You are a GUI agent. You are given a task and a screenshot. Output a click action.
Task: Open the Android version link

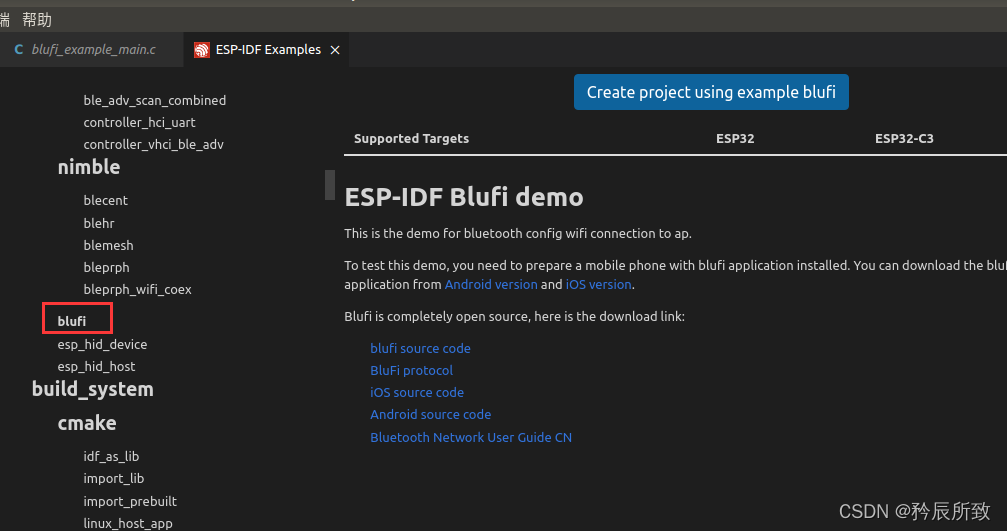491,284
